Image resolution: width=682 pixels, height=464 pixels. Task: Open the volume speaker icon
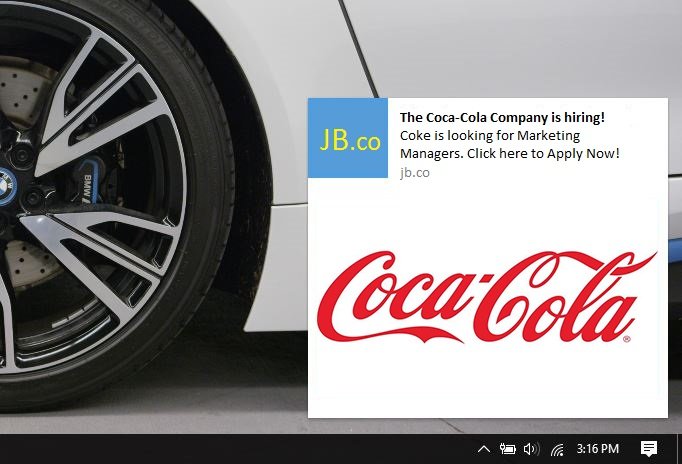tap(531, 449)
